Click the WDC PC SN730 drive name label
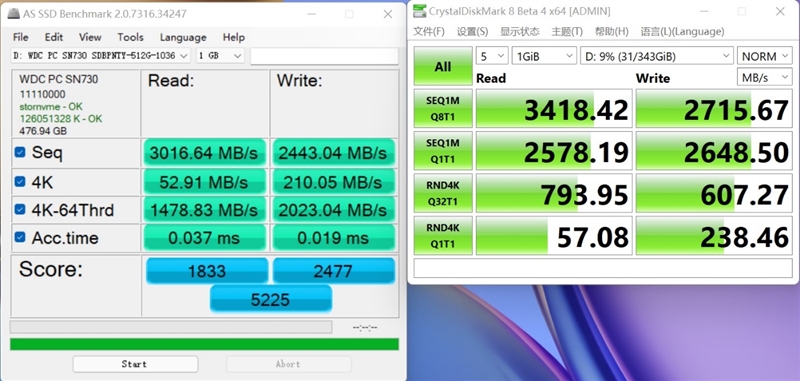Screen dimensions: 800x381 (58, 79)
